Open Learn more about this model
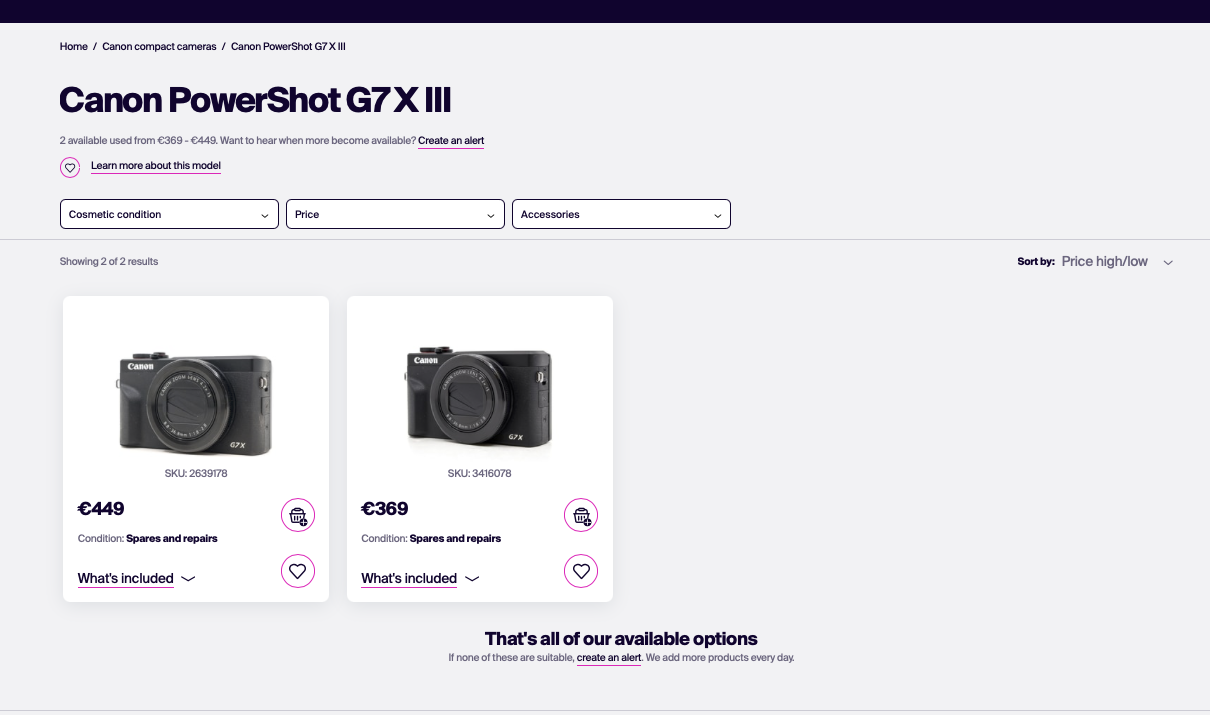1210x715 pixels. tap(156, 166)
